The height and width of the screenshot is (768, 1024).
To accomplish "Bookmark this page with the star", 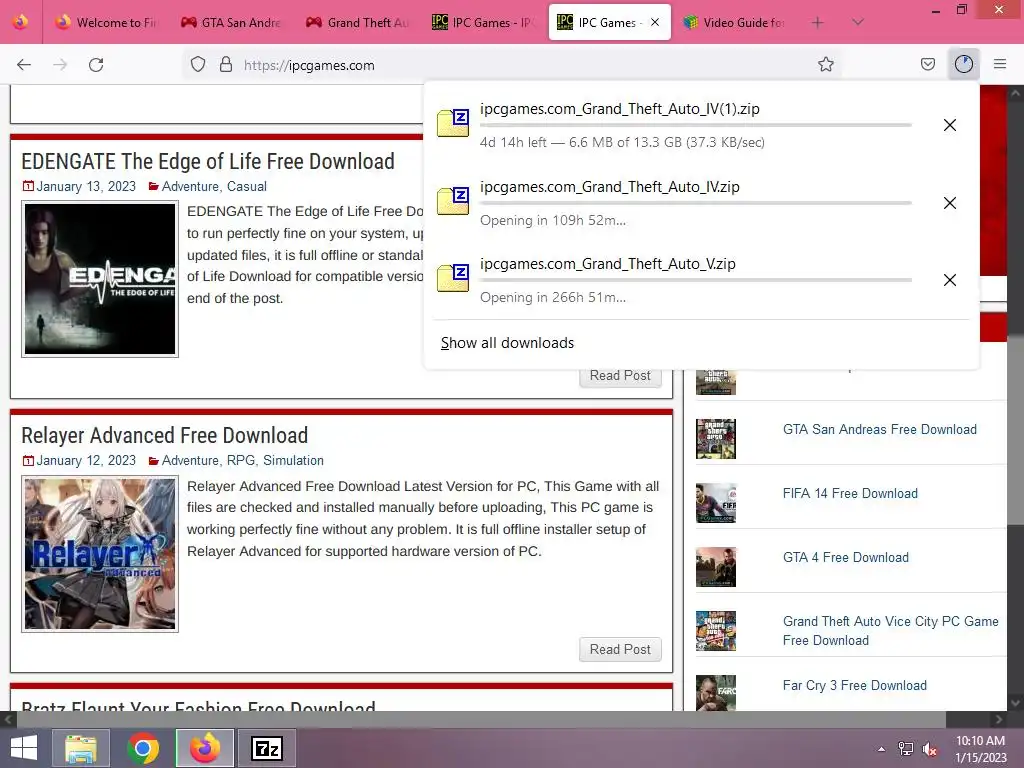I will [x=825, y=64].
